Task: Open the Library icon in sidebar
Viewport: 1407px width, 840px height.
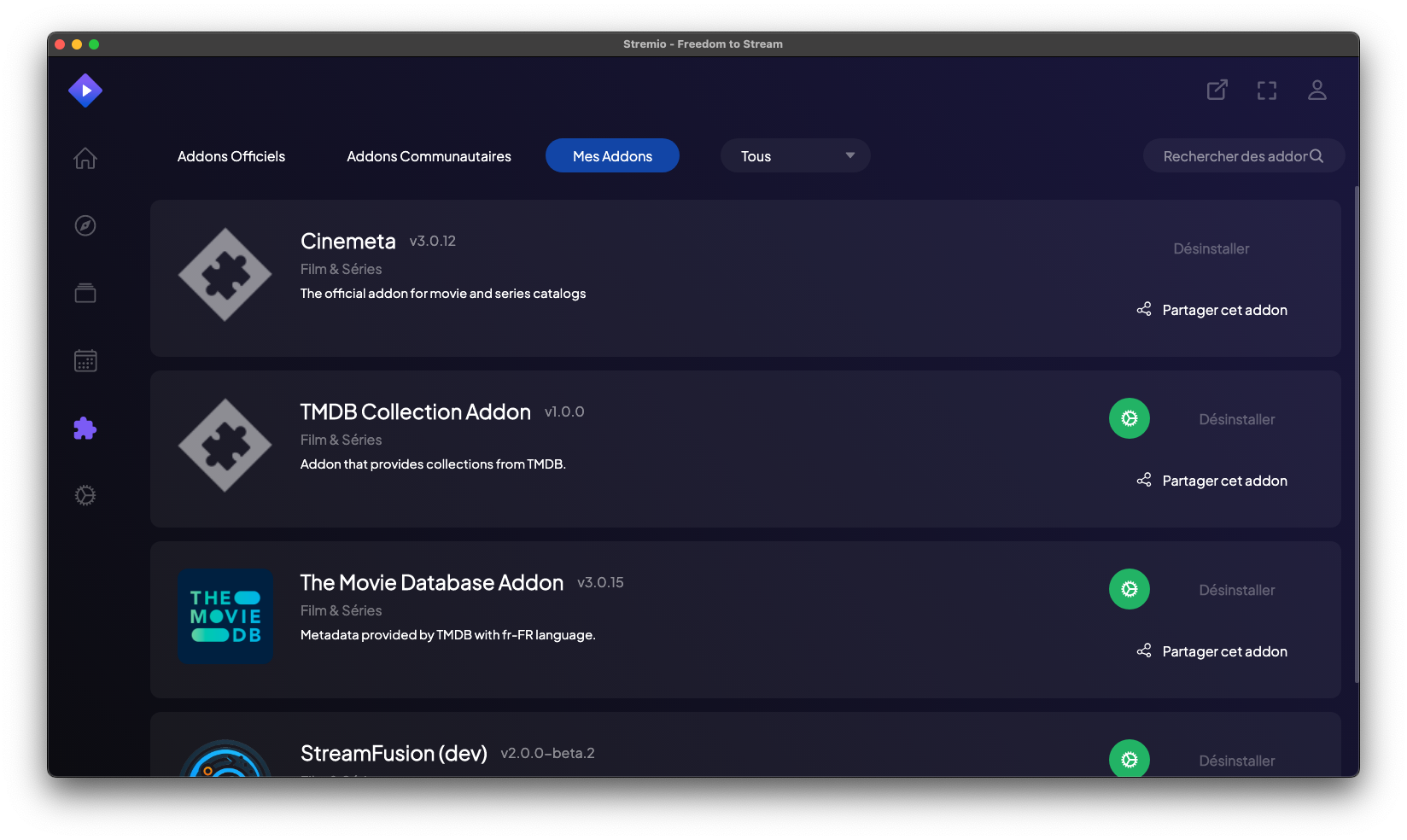Action: [x=85, y=293]
